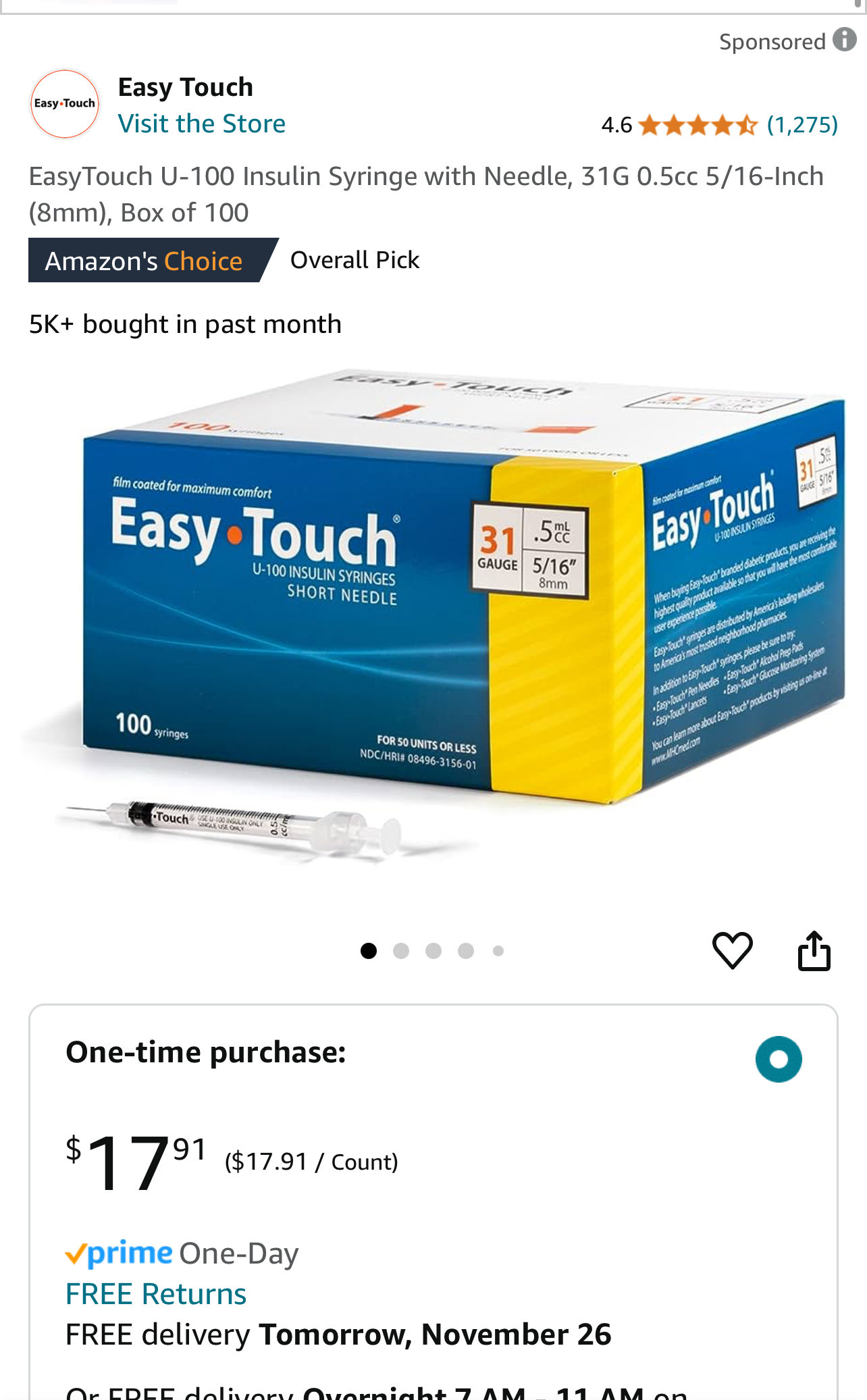Jump to last small image dot
Image resolution: width=867 pixels, height=1400 pixels.
(x=498, y=951)
